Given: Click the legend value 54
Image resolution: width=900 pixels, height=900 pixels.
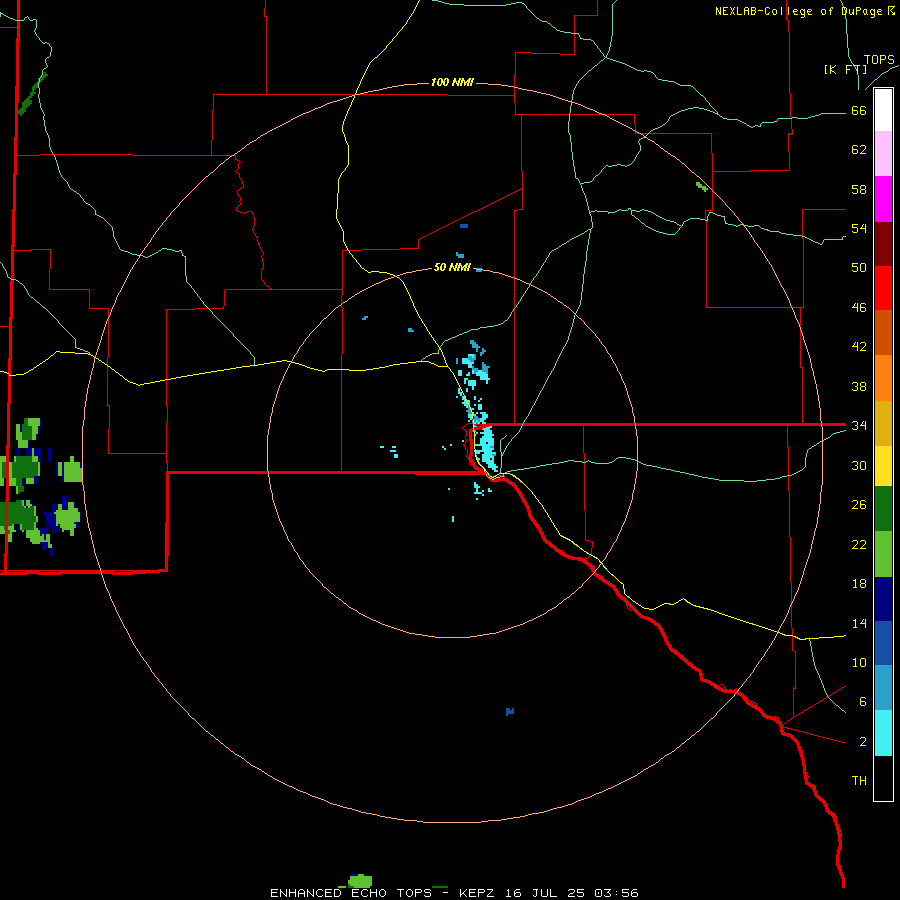Looking at the screenshot, I should [859, 228].
